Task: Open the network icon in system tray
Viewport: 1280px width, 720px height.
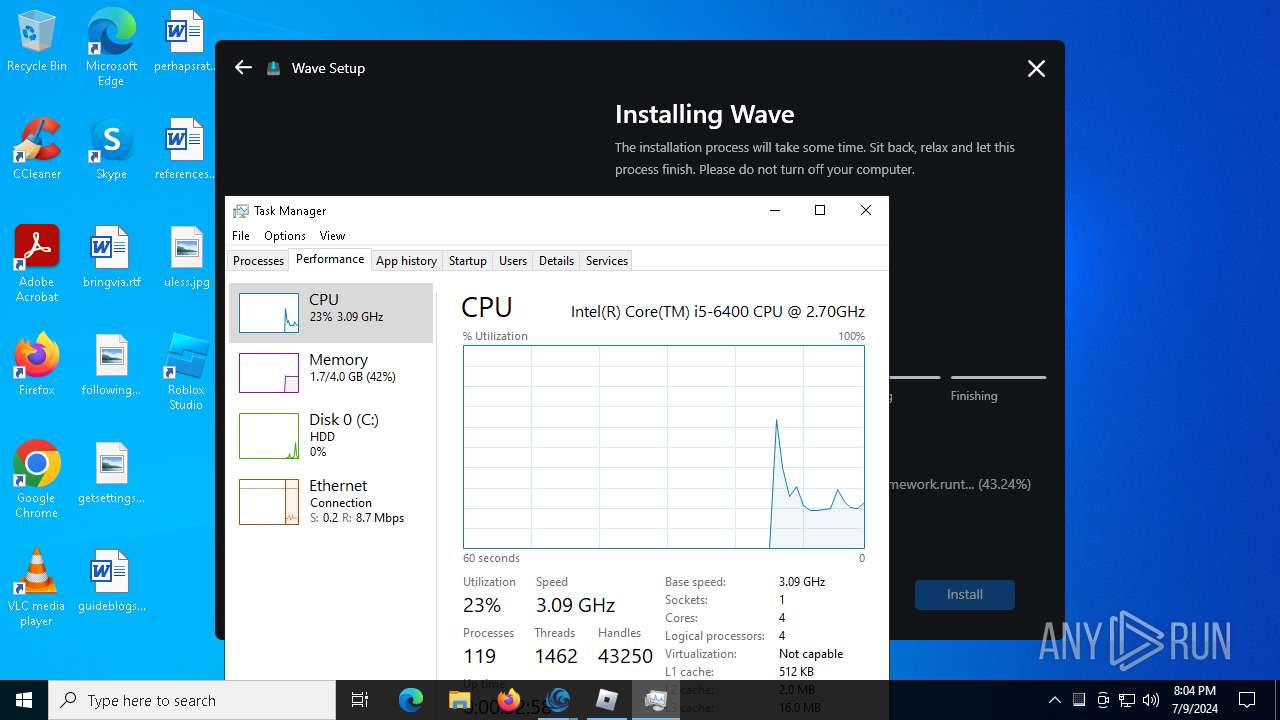Action: coord(1127,700)
